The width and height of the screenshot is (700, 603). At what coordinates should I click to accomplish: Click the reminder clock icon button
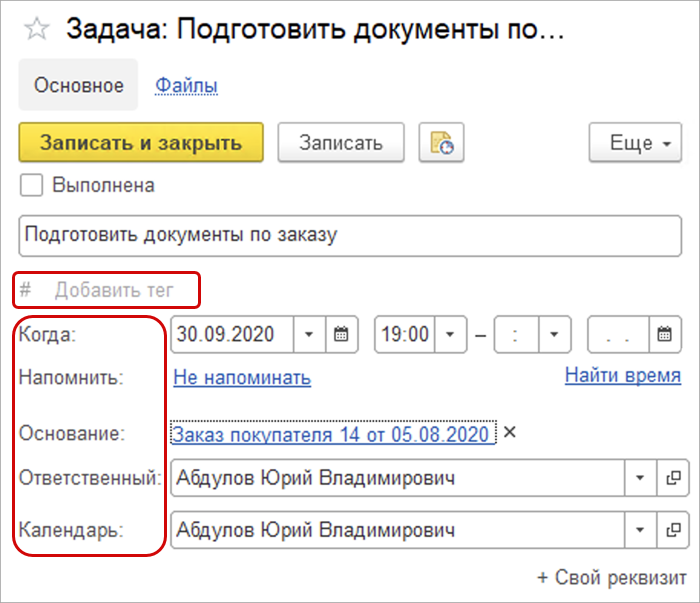click(441, 142)
